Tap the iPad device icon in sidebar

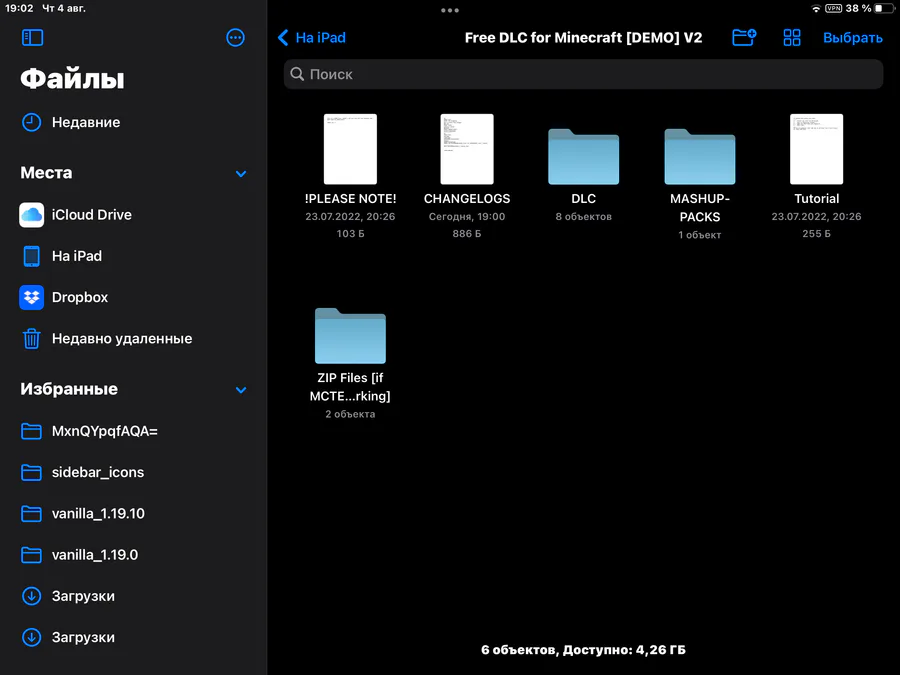[32, 256]
